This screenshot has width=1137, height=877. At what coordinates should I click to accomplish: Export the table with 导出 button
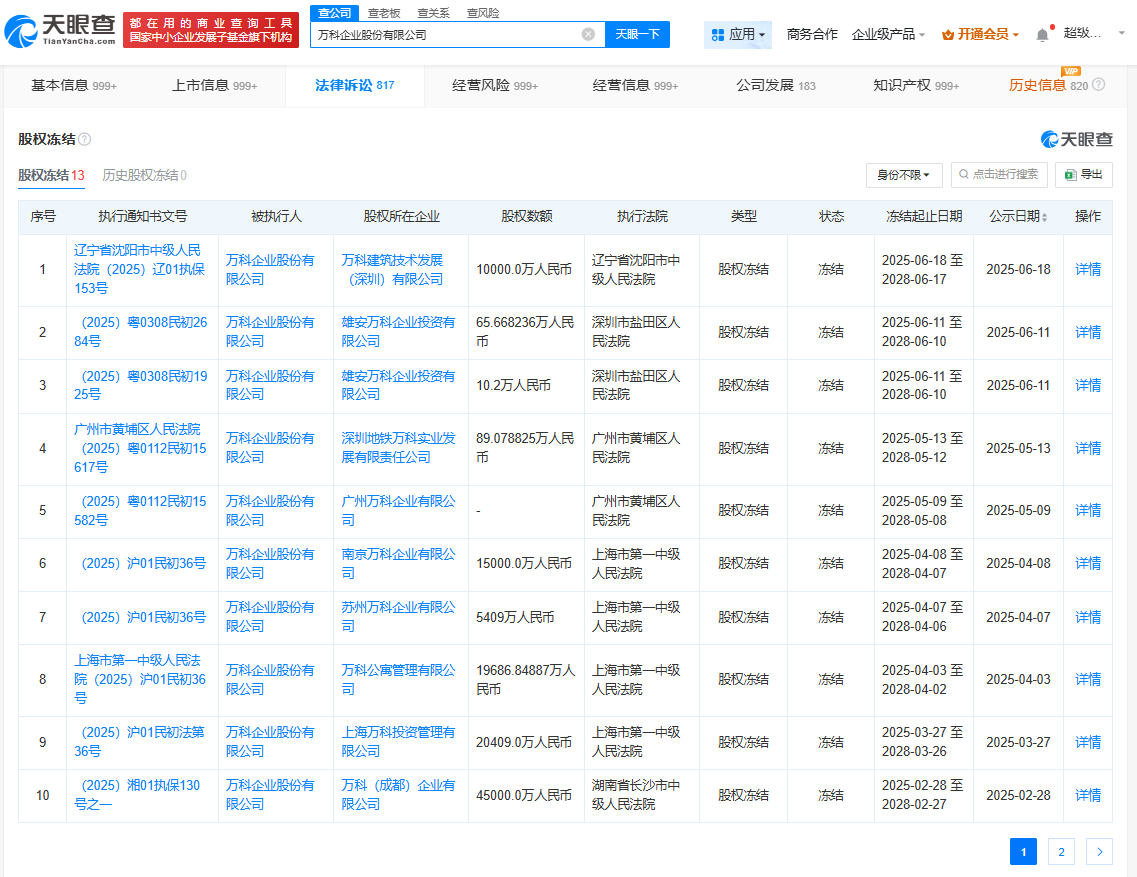[1084, 174]
